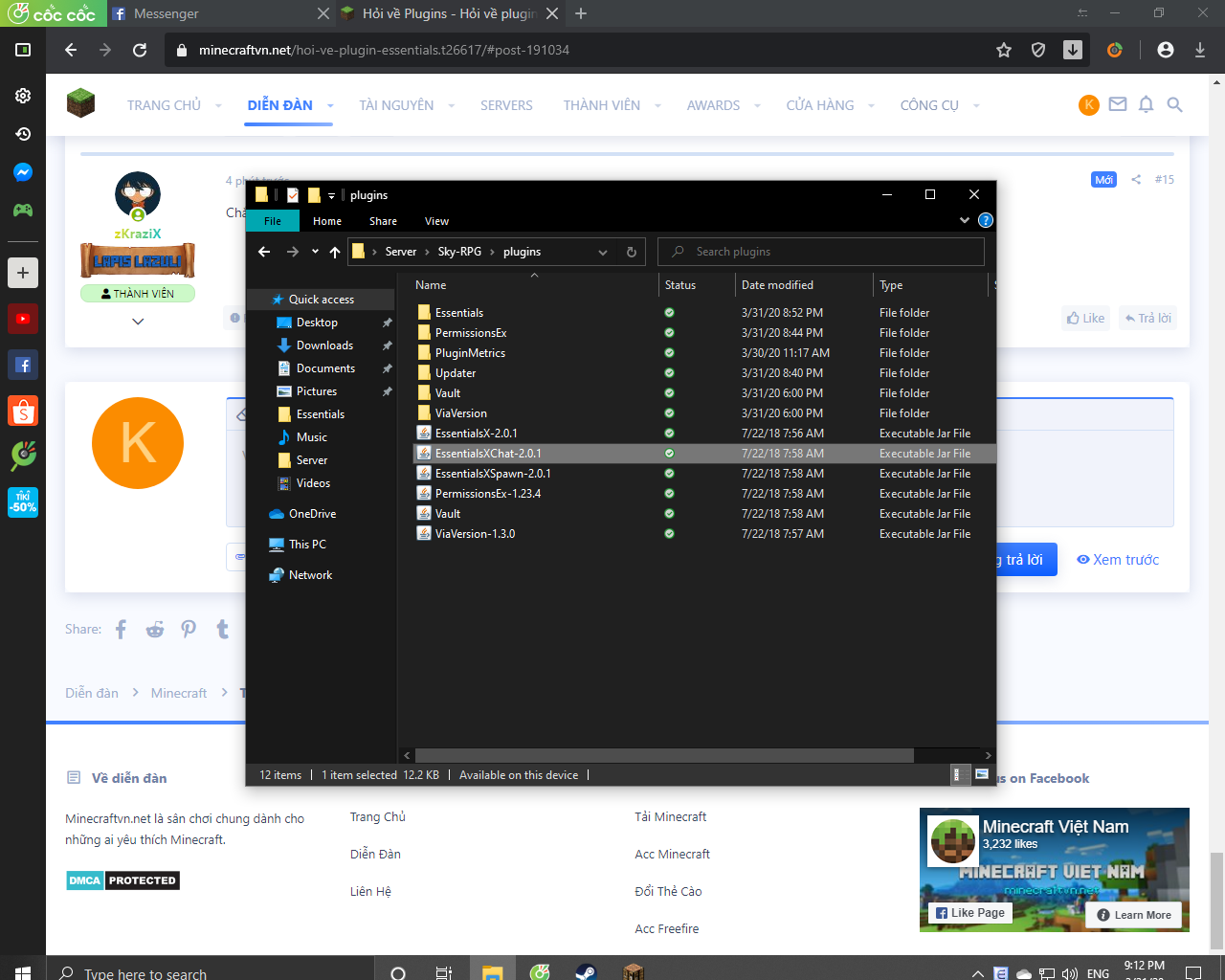The image size is (1225, 980).
Task: Add a new sidebar shortcut with plus
Action: pyautogui.click(x=23, y=273)
